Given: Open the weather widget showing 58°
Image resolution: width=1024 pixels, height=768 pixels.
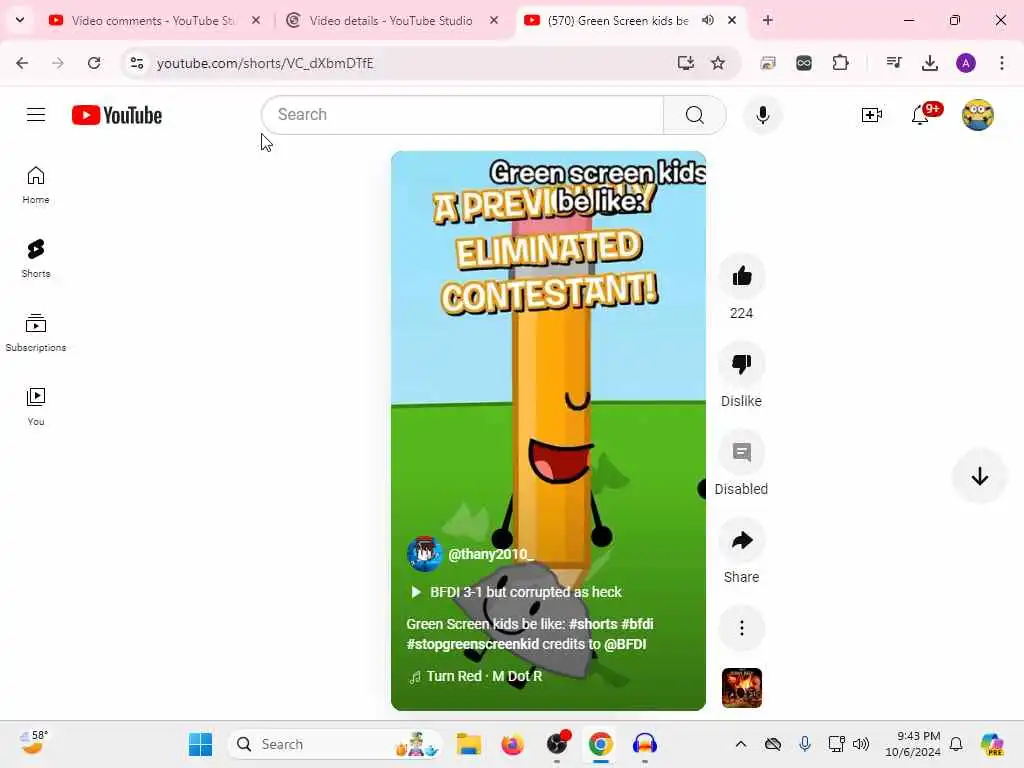Looking at the screenshot, I should (x=33, y=744).
